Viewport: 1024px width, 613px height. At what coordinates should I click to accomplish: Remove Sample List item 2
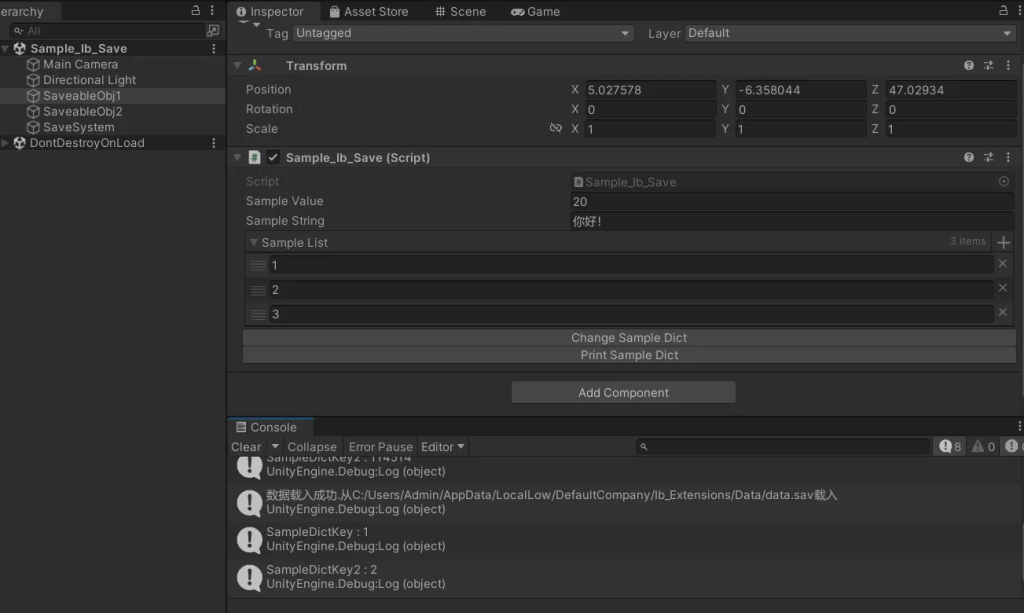[1002, 288]
